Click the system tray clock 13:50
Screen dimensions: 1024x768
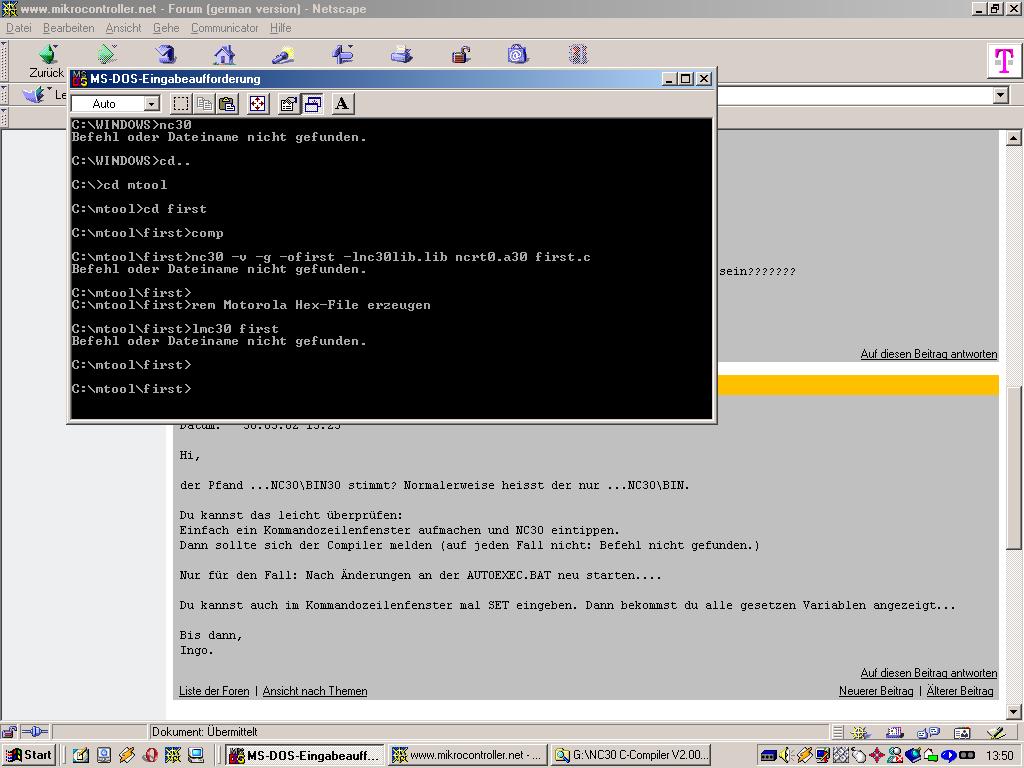[1000, 756]
